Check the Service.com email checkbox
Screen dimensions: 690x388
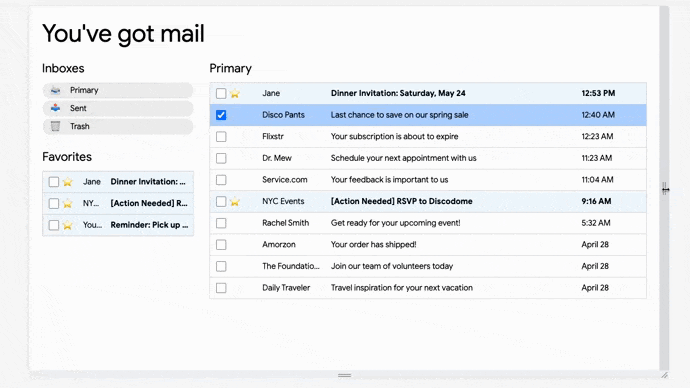(x=221, y=179)
